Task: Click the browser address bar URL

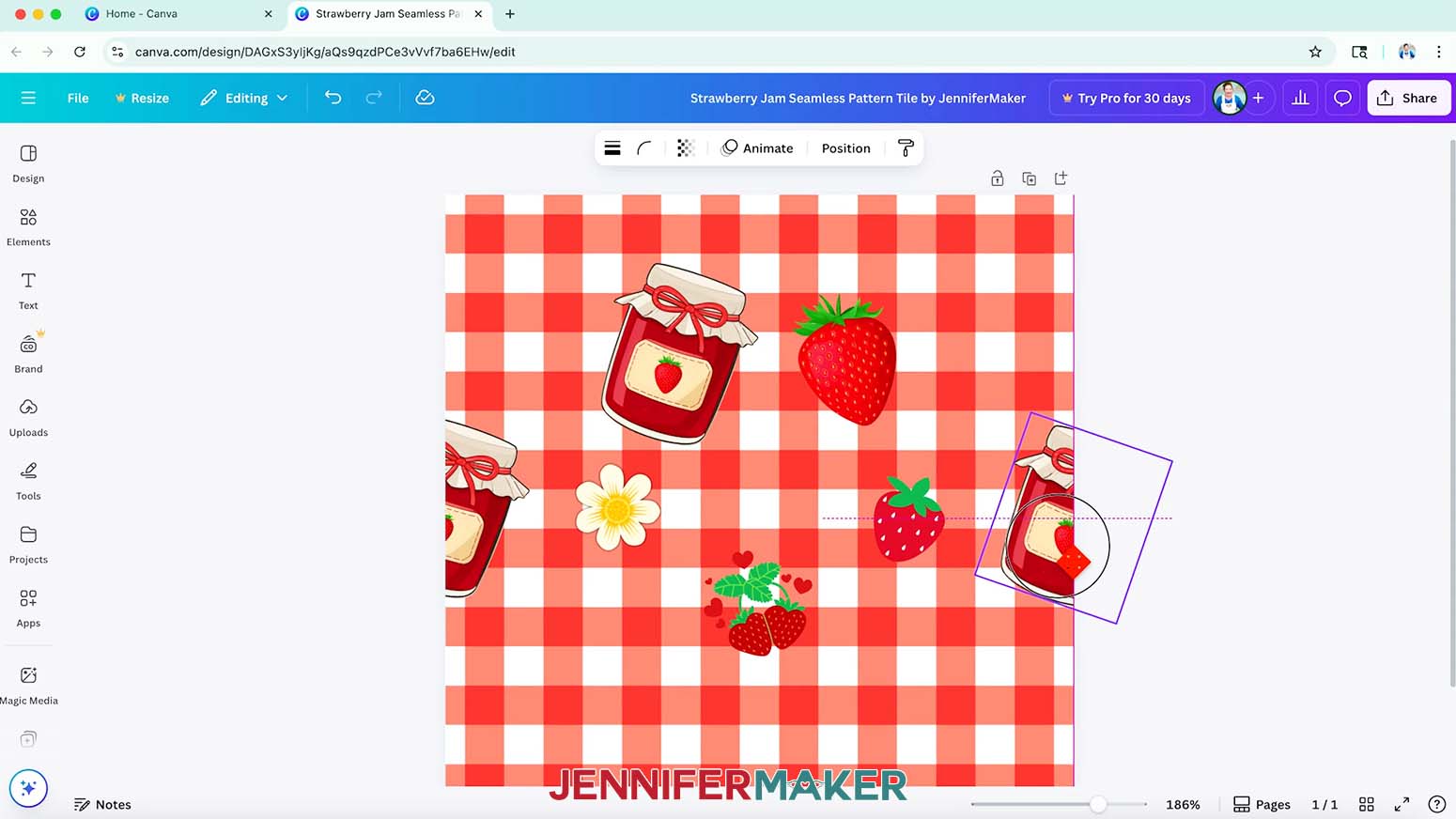Action: point(325,52)
